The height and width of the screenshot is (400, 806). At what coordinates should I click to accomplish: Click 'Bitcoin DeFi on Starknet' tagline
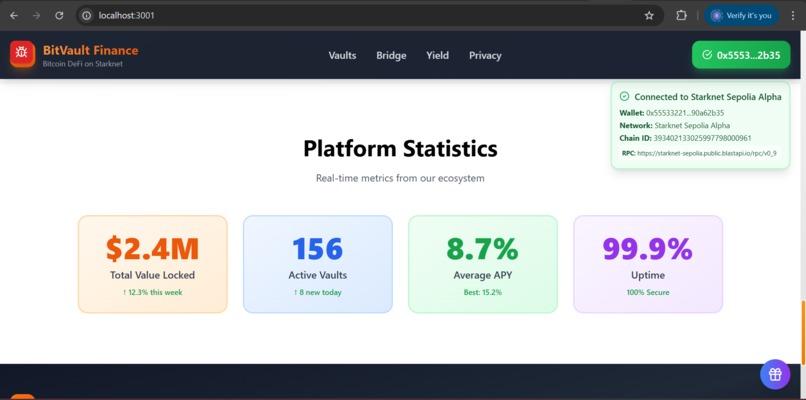point(83,64)
